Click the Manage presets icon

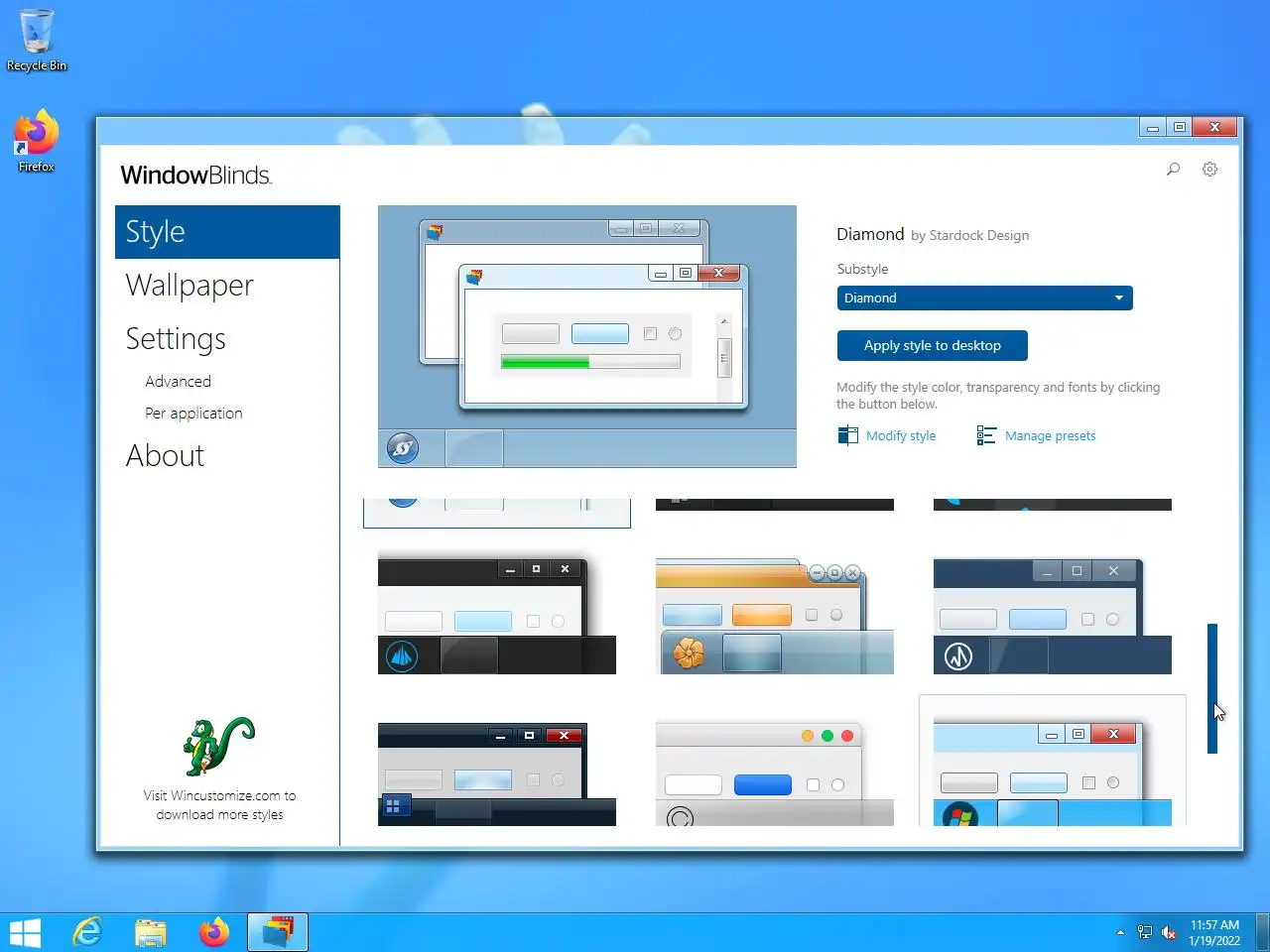[986, 435]
